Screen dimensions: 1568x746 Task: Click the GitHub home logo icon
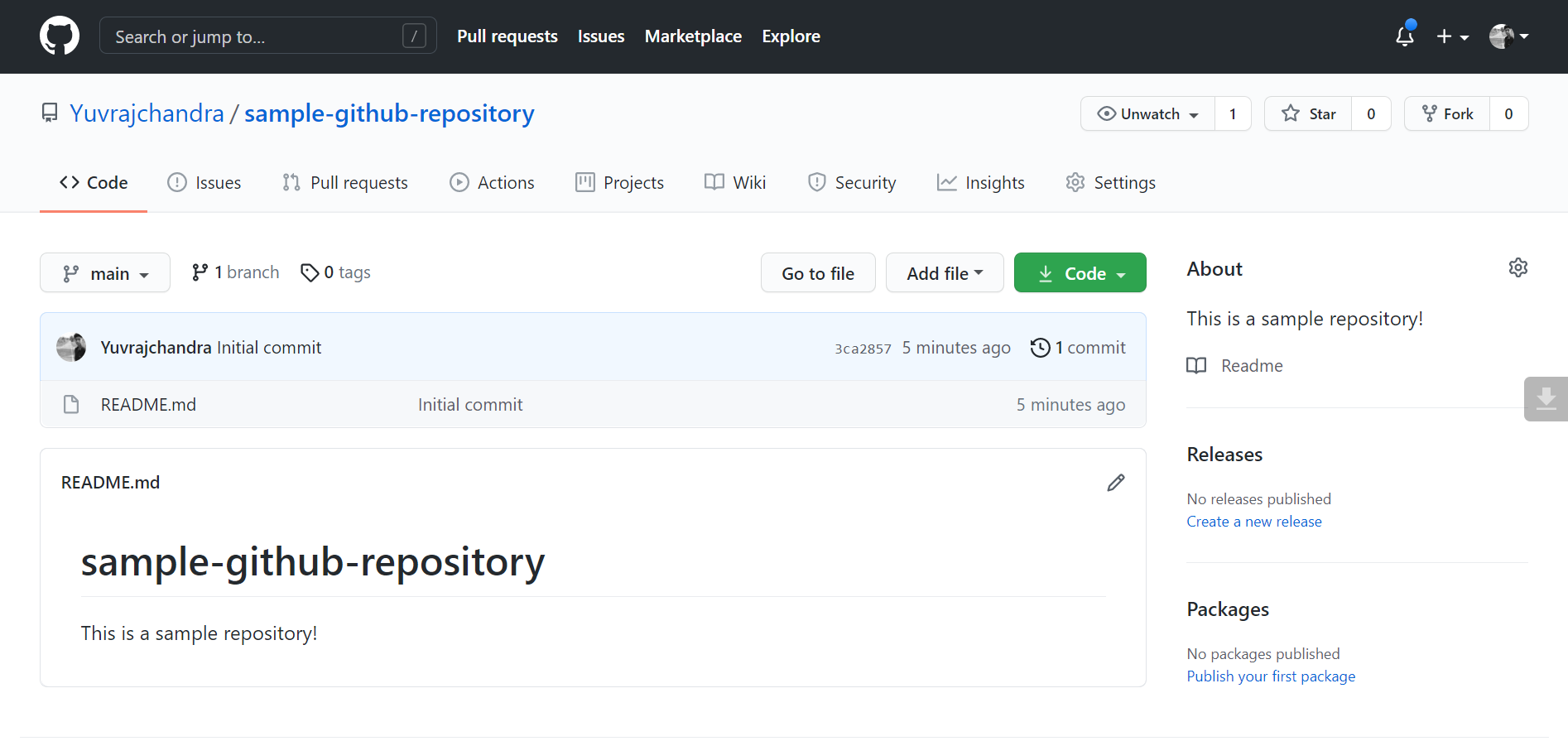(x=59, y=35)
